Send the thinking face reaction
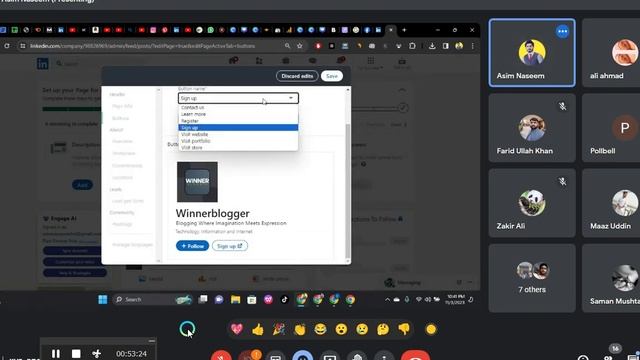640x360 pixels. pos(383,329)
